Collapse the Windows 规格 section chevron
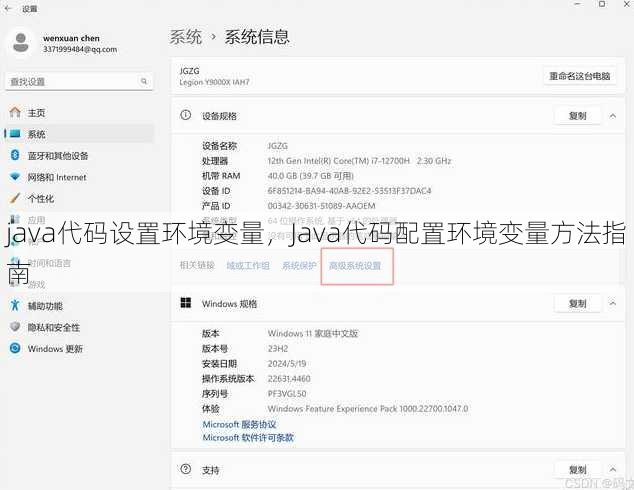 coord(613,303)
